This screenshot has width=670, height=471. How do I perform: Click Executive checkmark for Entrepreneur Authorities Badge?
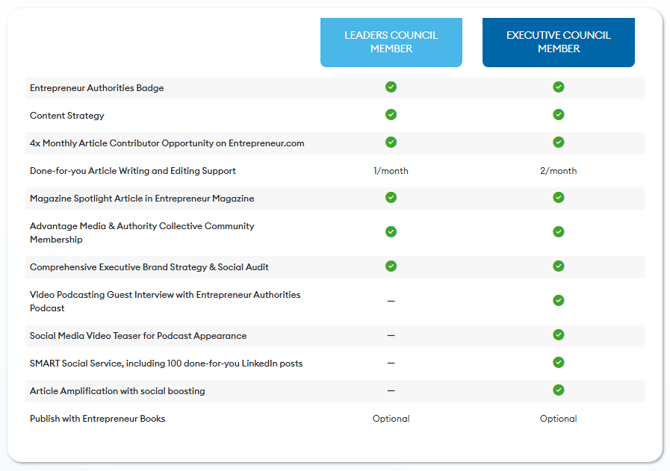coord(558,87)
